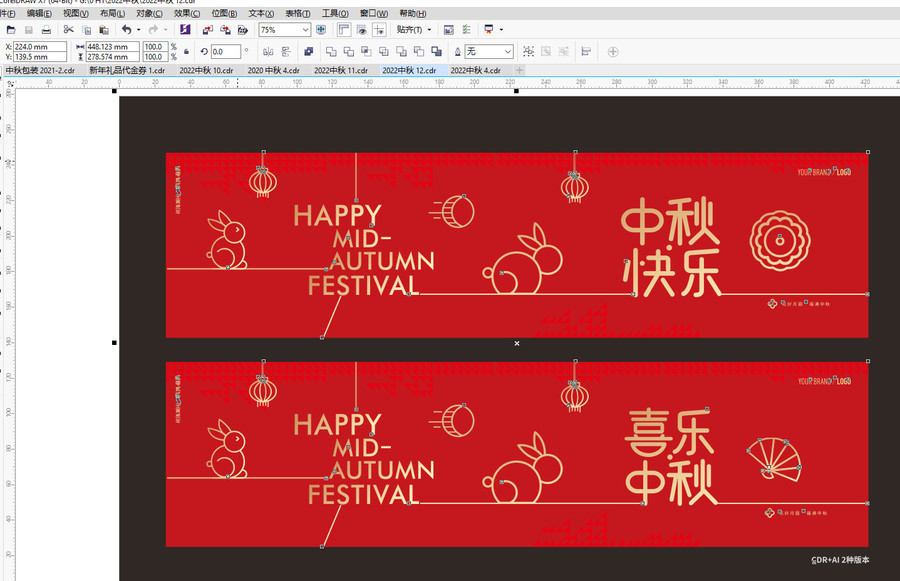Viewport: 900px width, 581px height.
Task: Click the Back minus front icon
Action: point(419,52)
